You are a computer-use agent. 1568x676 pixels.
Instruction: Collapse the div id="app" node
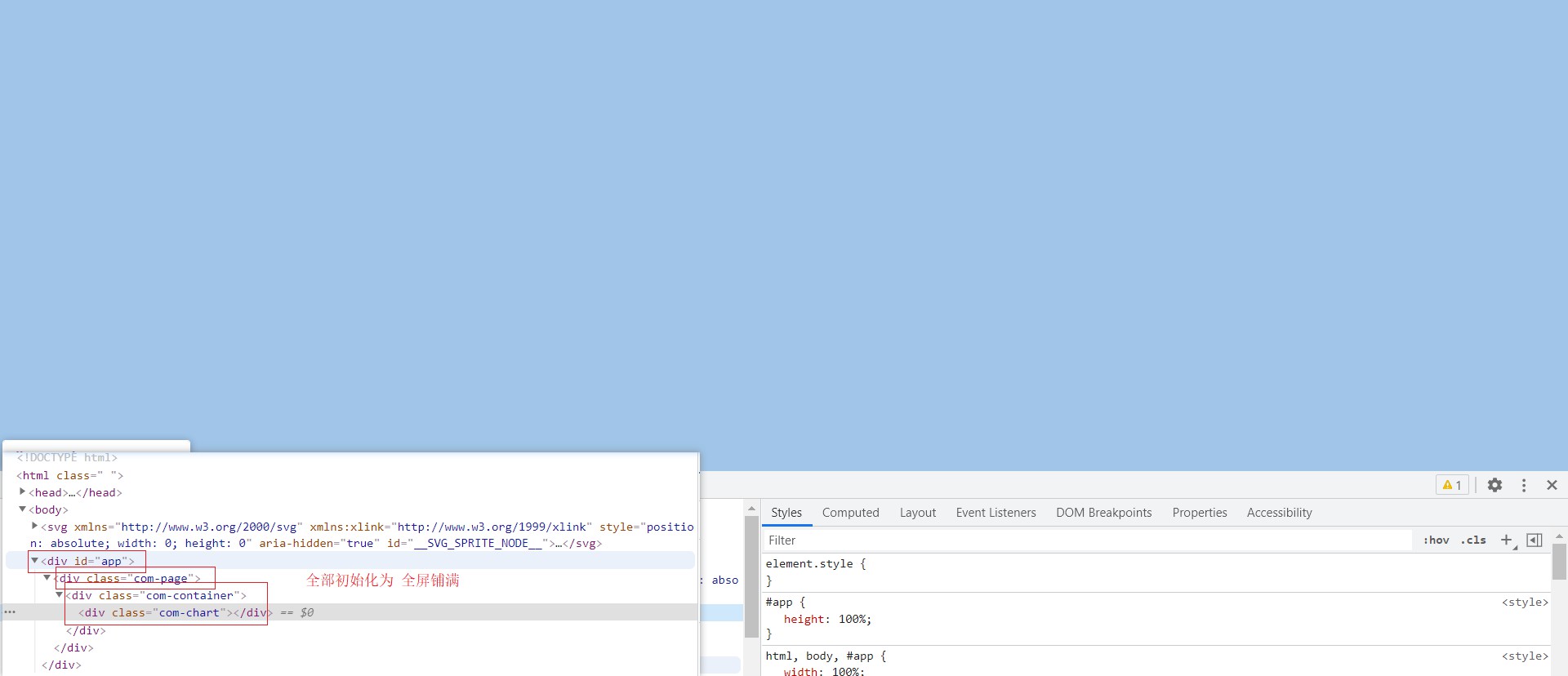pyautogui.click(x=34, y=560)
